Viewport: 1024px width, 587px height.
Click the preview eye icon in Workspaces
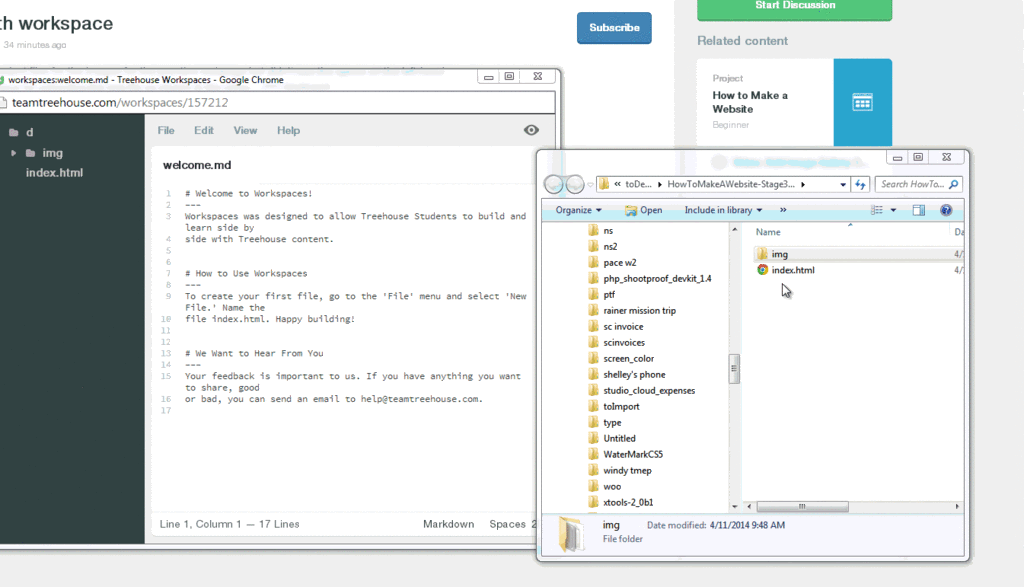(x=531, y=130)
